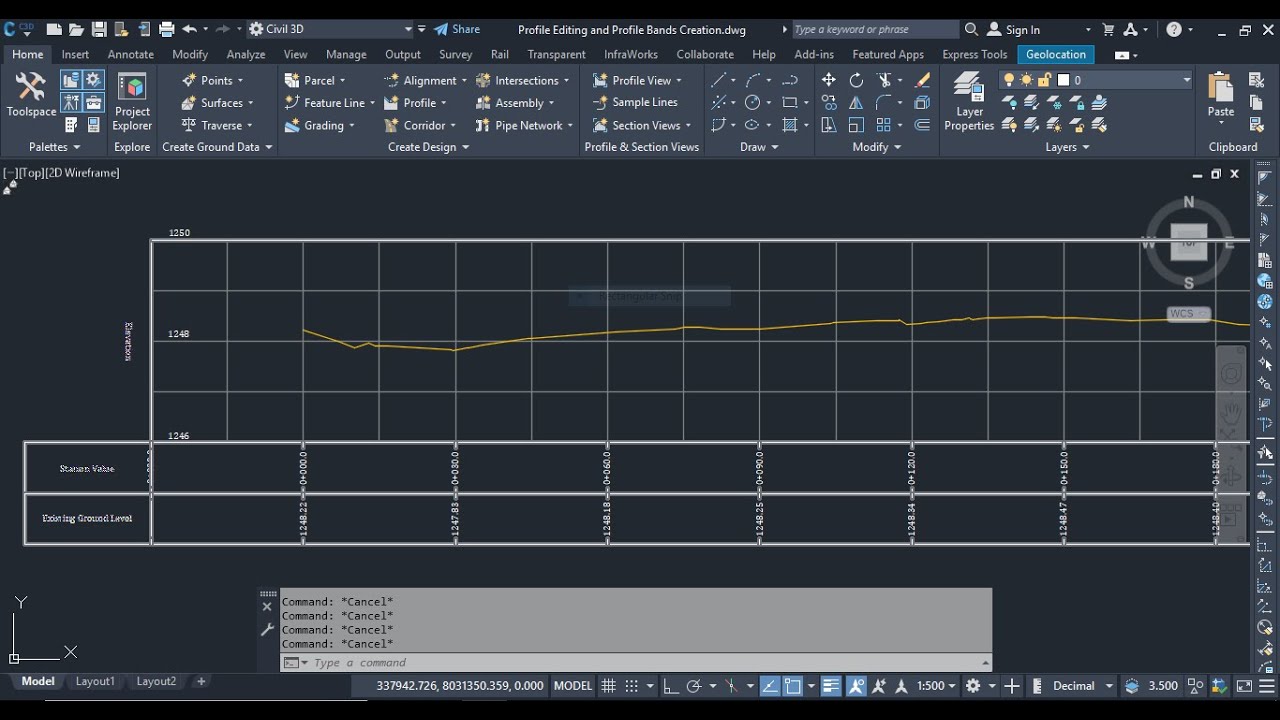Image resolution: width=1280 pixels, height=720 pixels.
Task: Toggle polar tracking
Action: pyautogui.click(x=694, y=686)
